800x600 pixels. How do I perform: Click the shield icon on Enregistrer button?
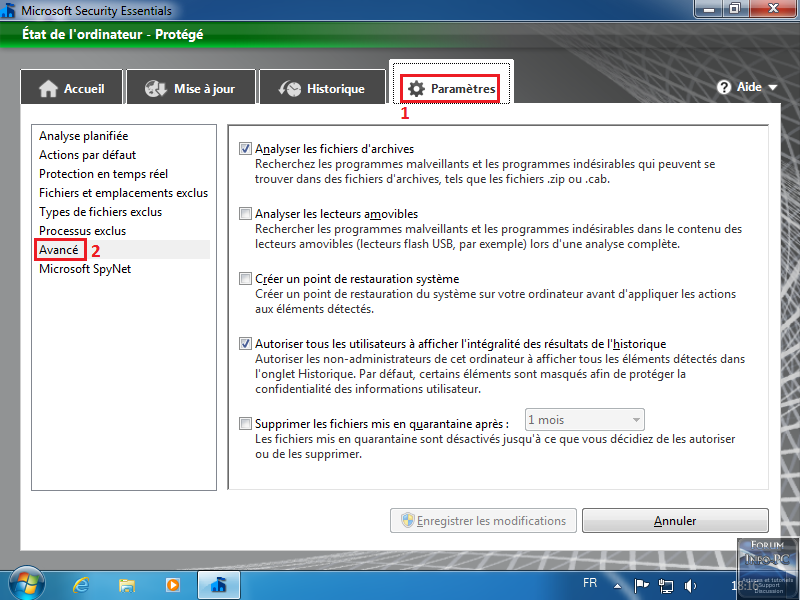coord(407,520)
